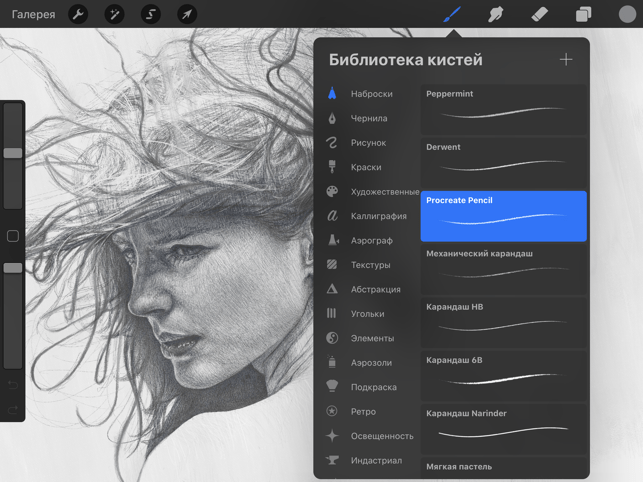Tap the Brush tool icon
The width and height of the screenshot is (643, 482).
452,14
